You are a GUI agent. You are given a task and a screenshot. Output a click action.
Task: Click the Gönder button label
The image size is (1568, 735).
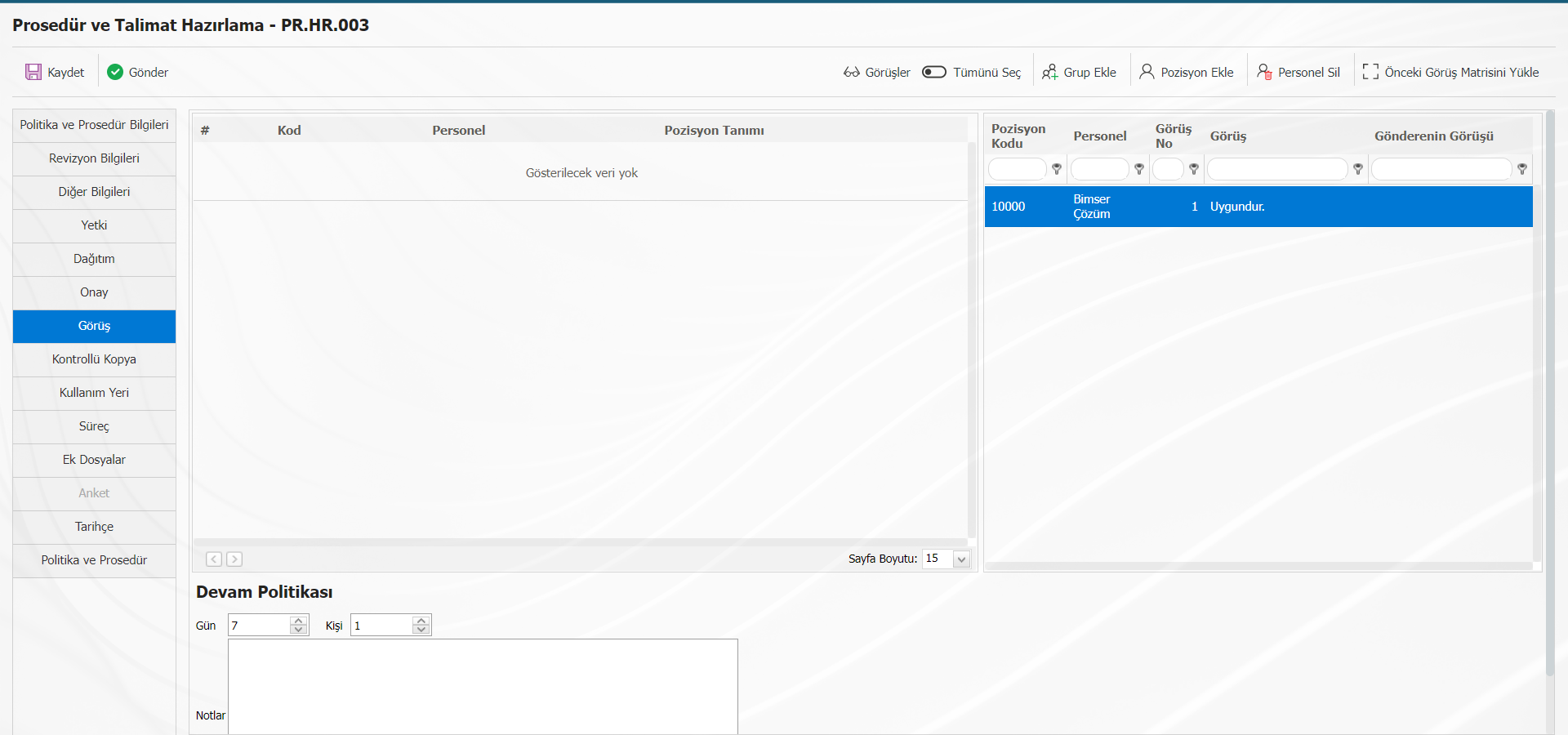(149, 72)
